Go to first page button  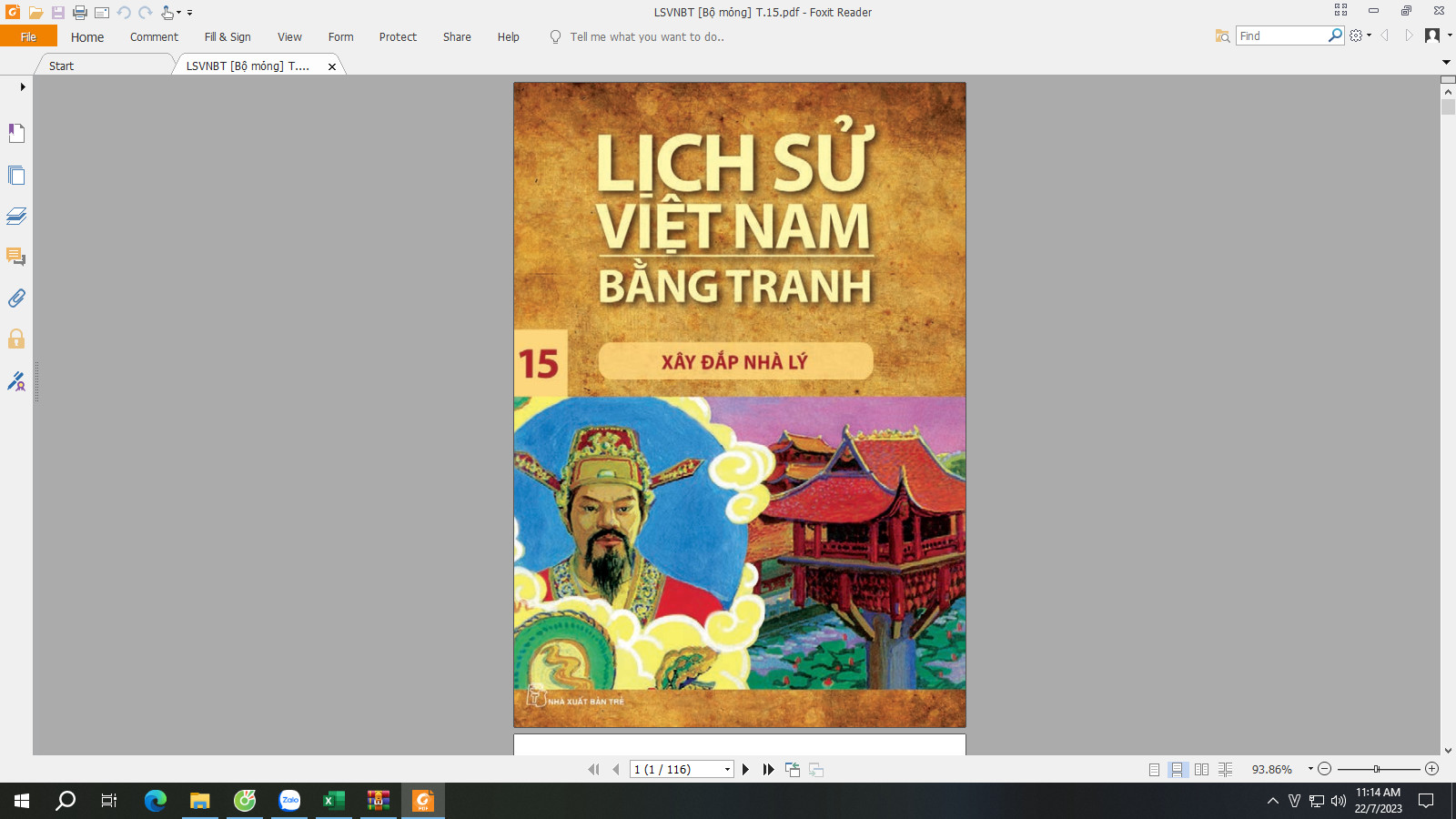(593, 769)
